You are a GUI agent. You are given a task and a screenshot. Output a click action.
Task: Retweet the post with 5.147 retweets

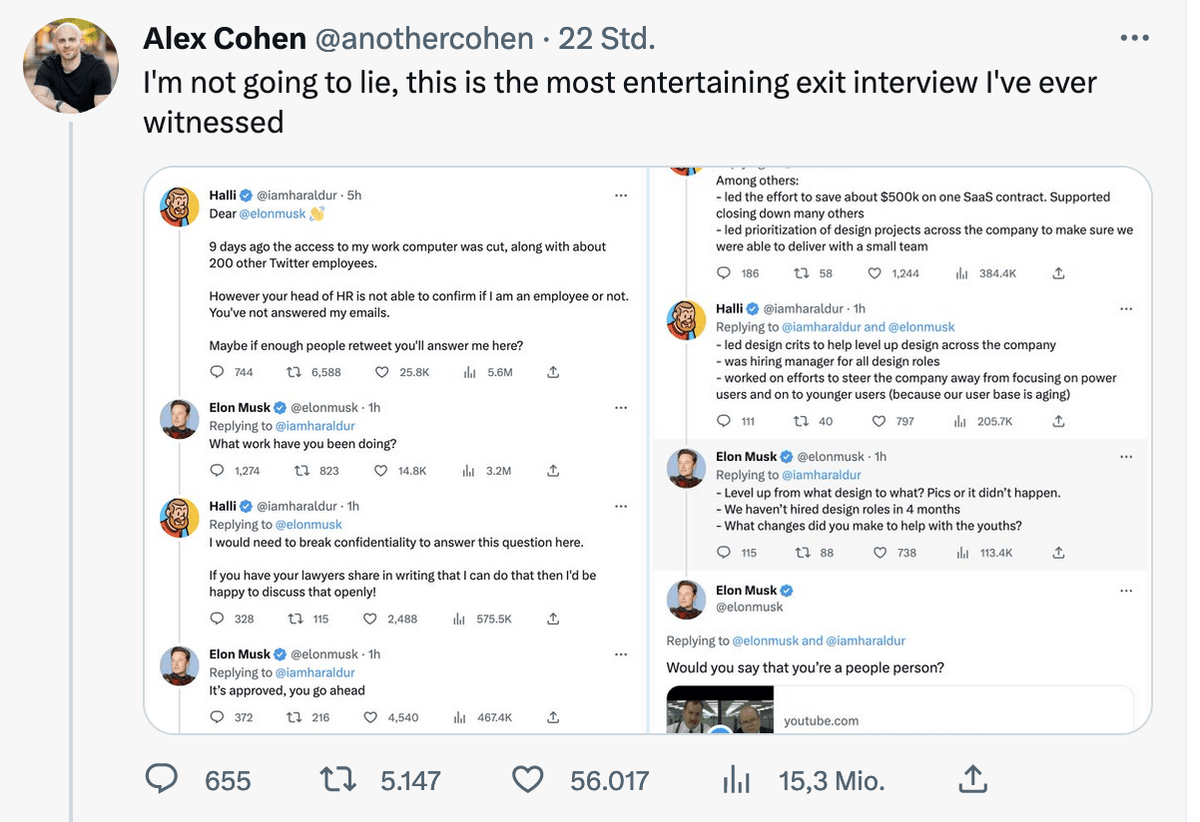pos(338,779)
